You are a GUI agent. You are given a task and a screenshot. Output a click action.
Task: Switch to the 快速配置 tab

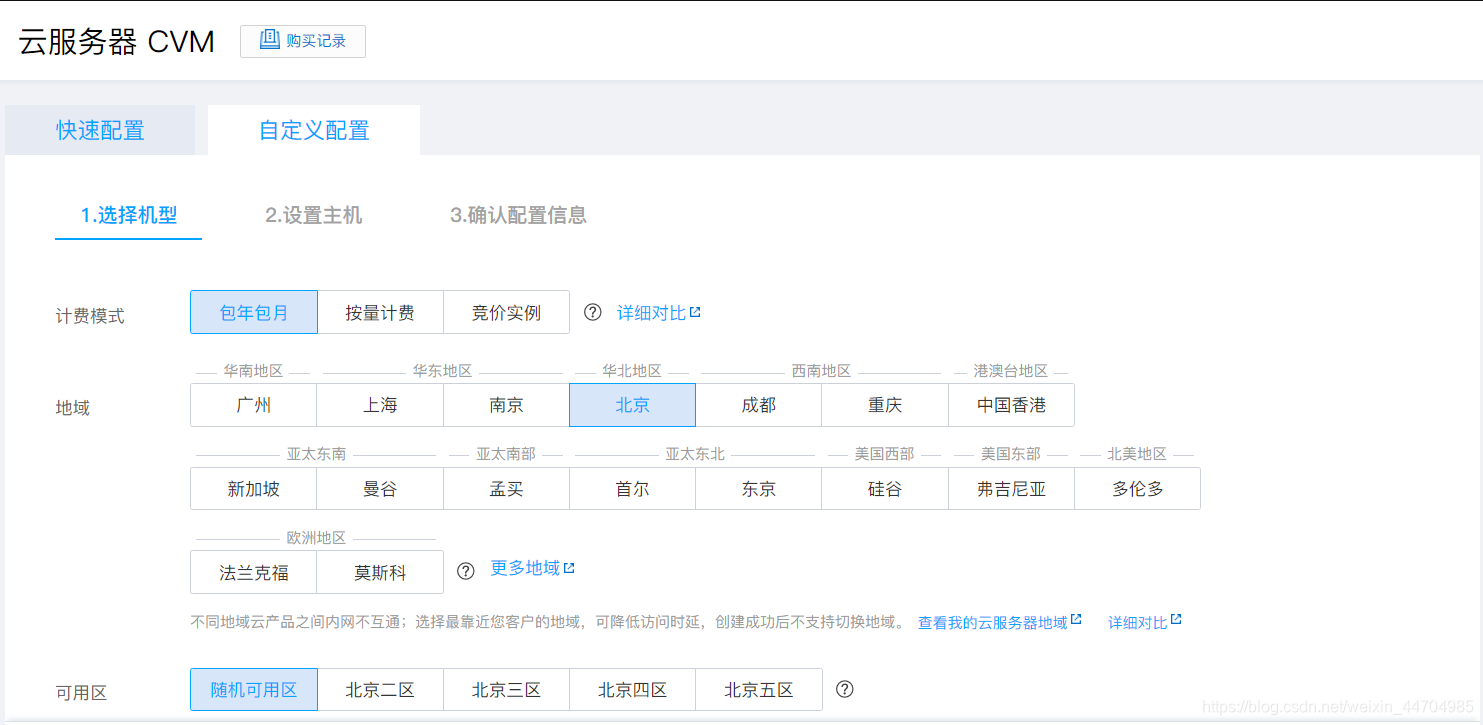100,130
